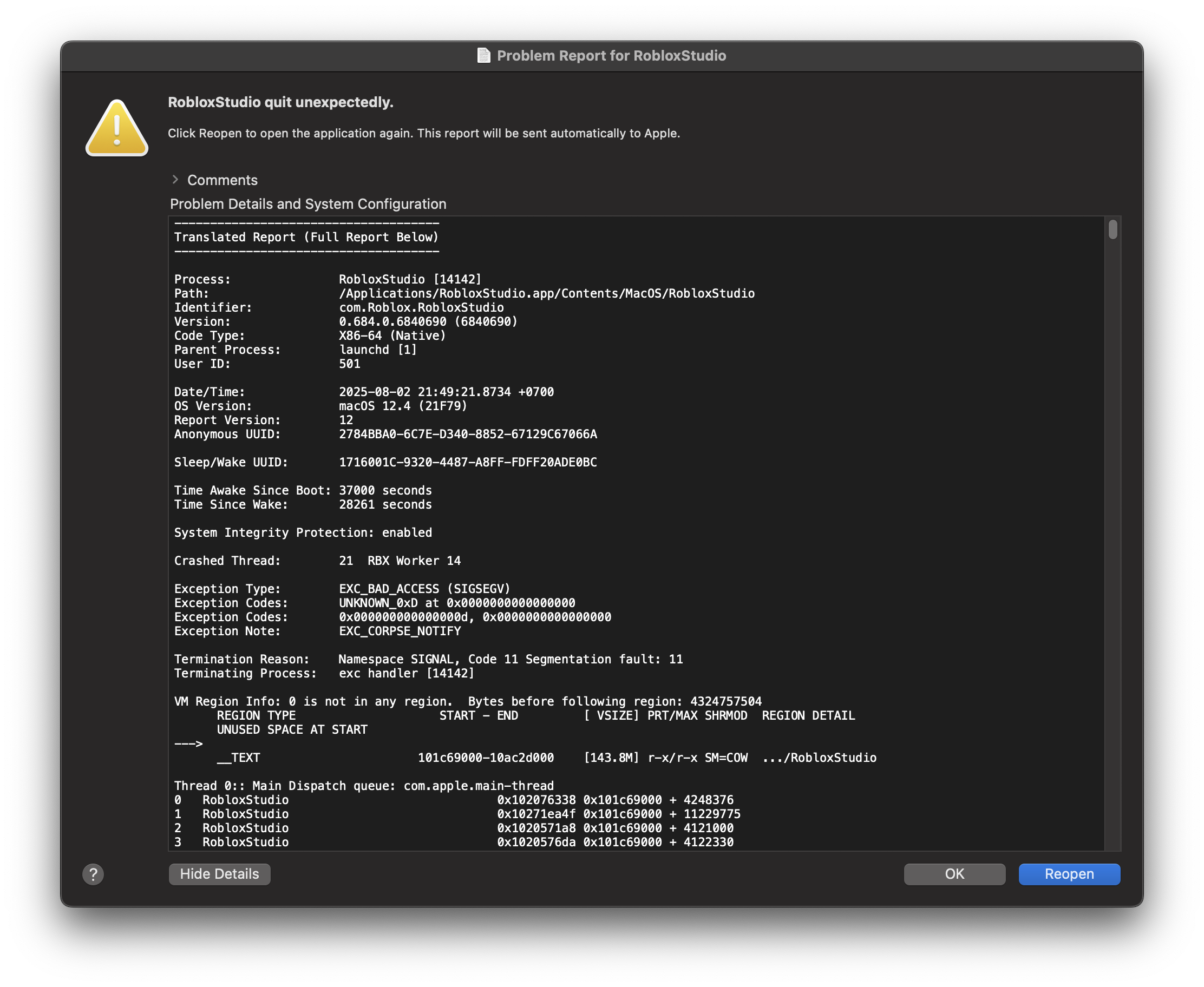Click the 'VM Region Info' line
The width and height of the screenshot is (1204, 987).
468,702
